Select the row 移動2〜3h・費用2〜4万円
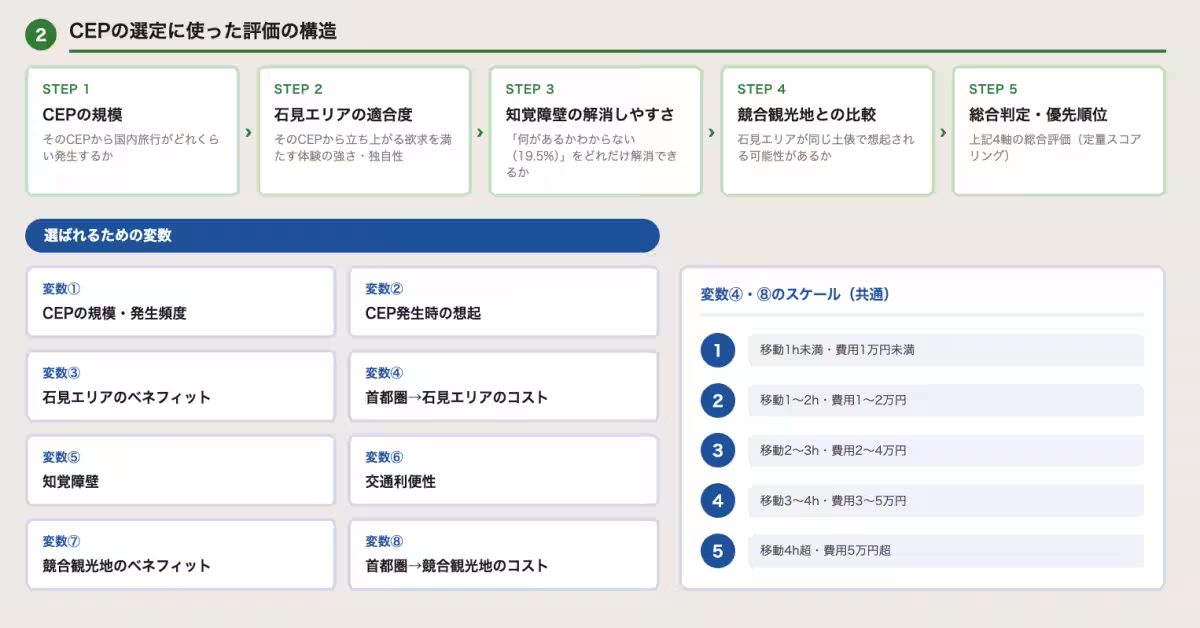 946,450
